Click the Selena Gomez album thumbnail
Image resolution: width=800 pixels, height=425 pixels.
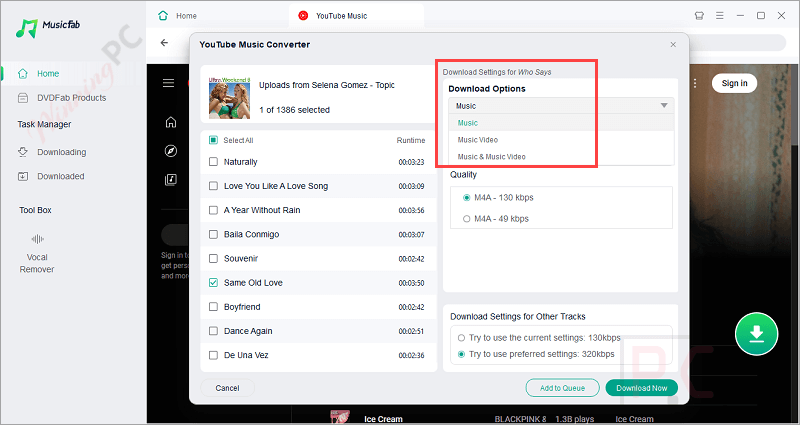coord(230,97)
